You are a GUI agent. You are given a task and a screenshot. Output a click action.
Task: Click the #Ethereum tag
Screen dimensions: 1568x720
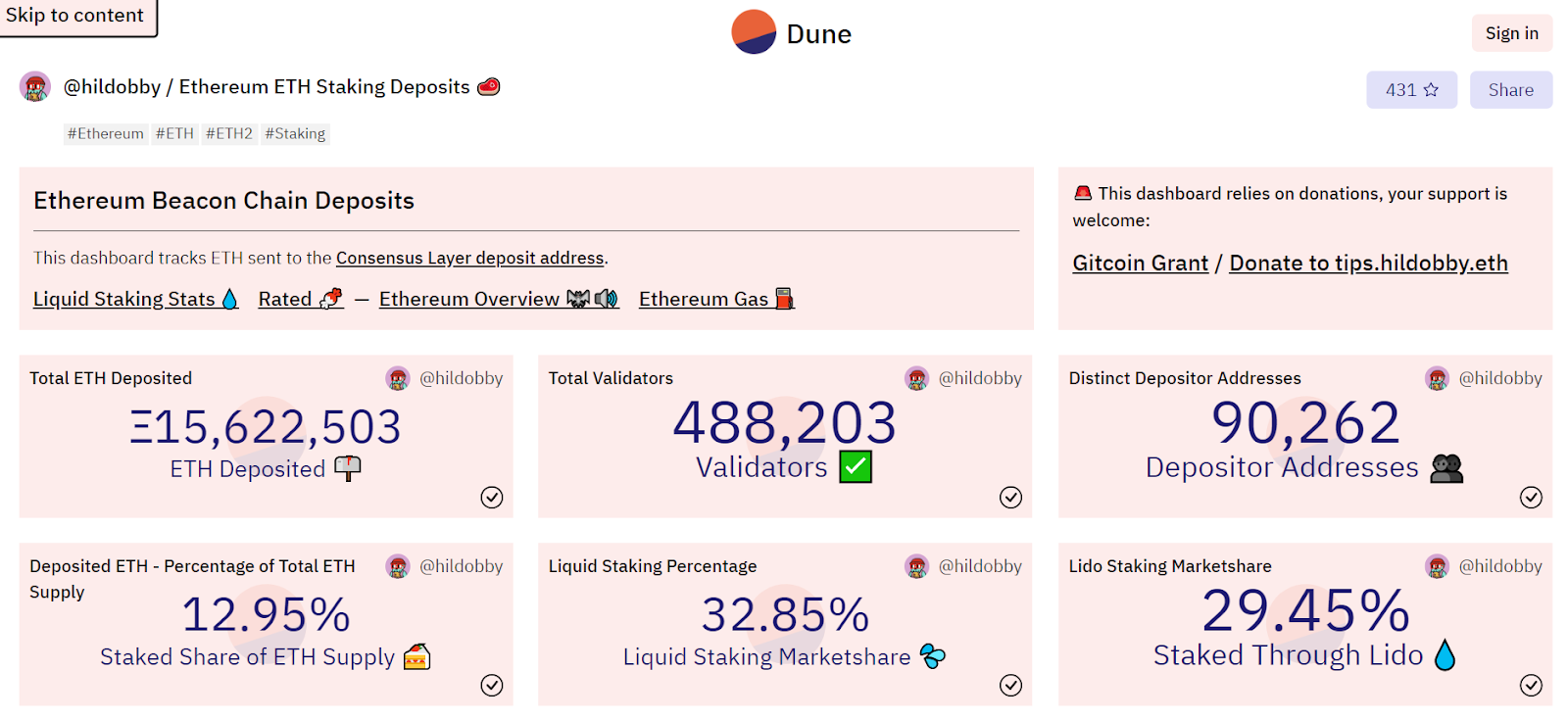tap(106, 134)
